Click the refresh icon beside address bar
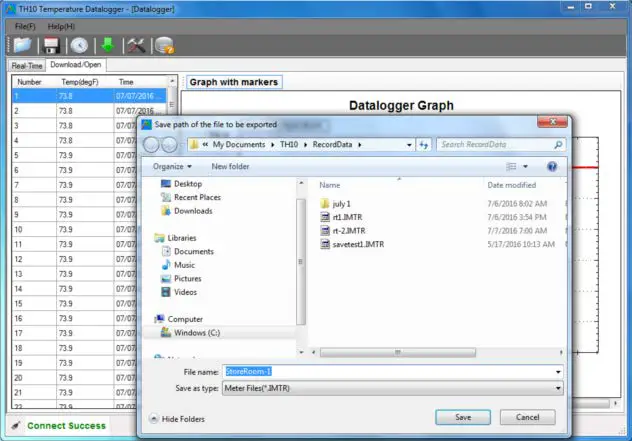 tap(424, 145)
